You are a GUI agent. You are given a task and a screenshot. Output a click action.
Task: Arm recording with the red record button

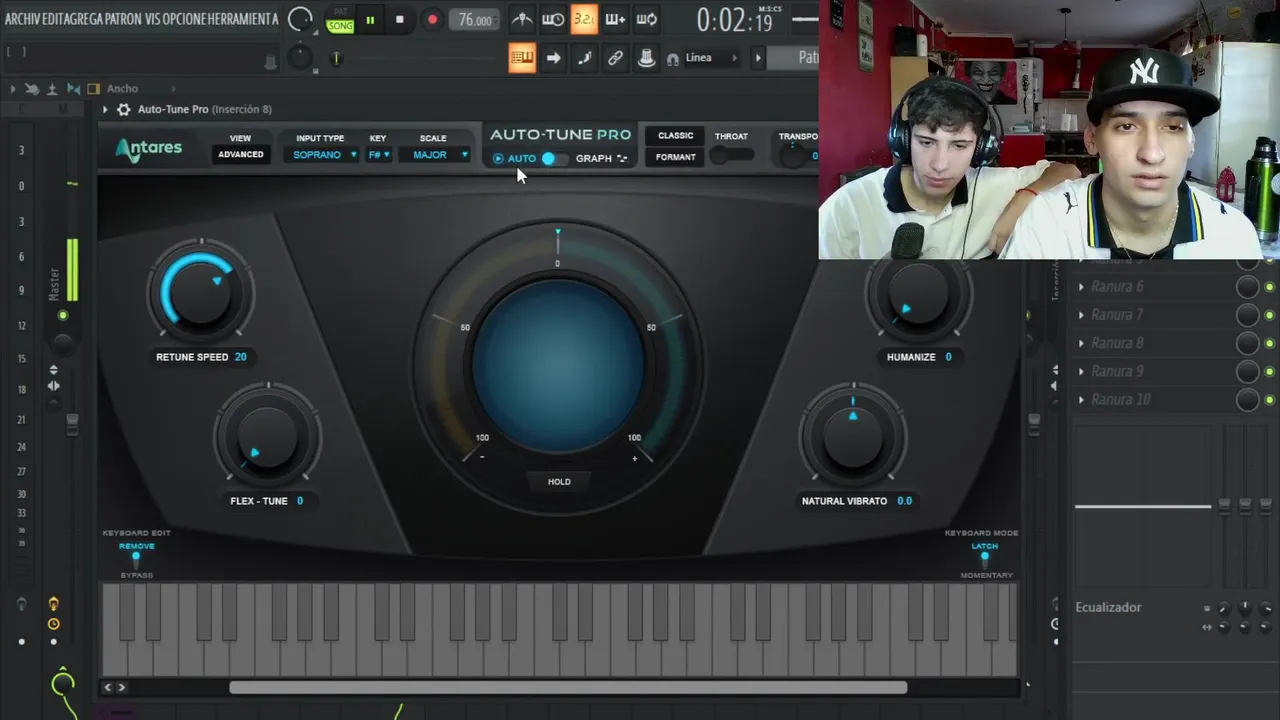coord(432,19)
